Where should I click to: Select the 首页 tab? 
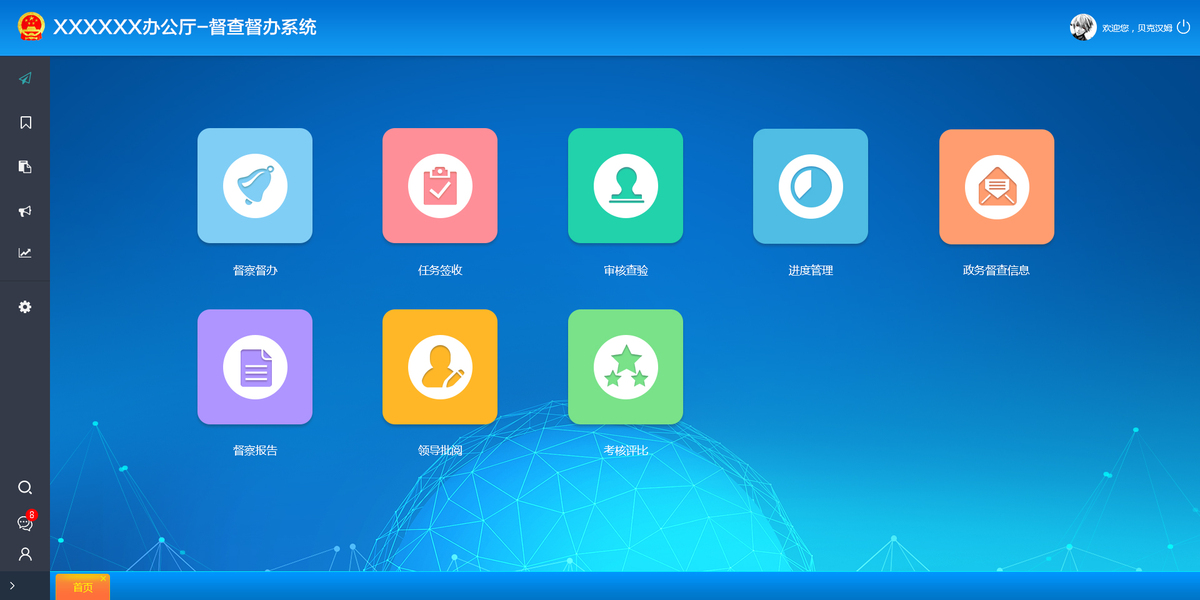(83, 588)
